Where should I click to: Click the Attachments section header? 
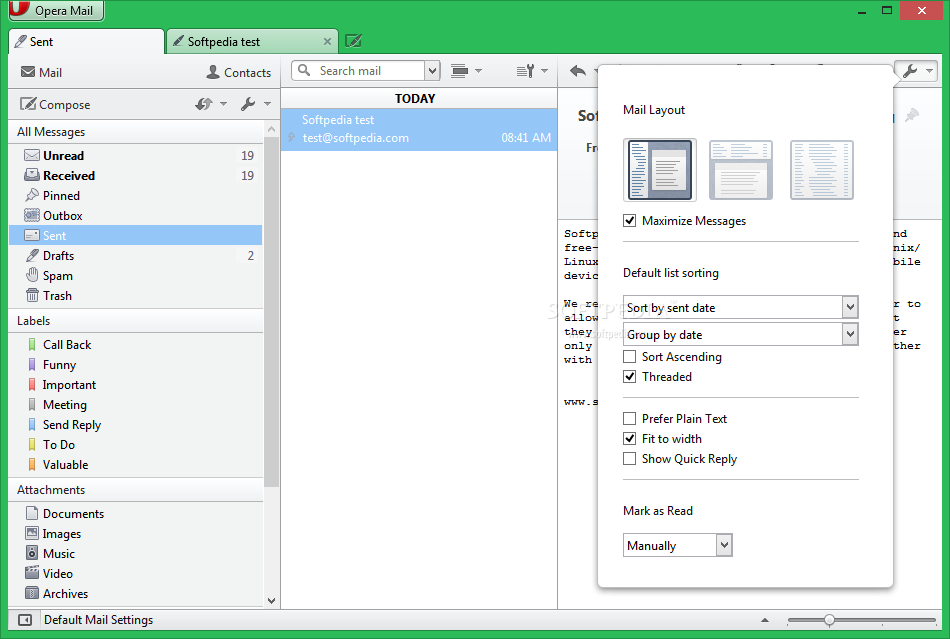click(136, 489)
